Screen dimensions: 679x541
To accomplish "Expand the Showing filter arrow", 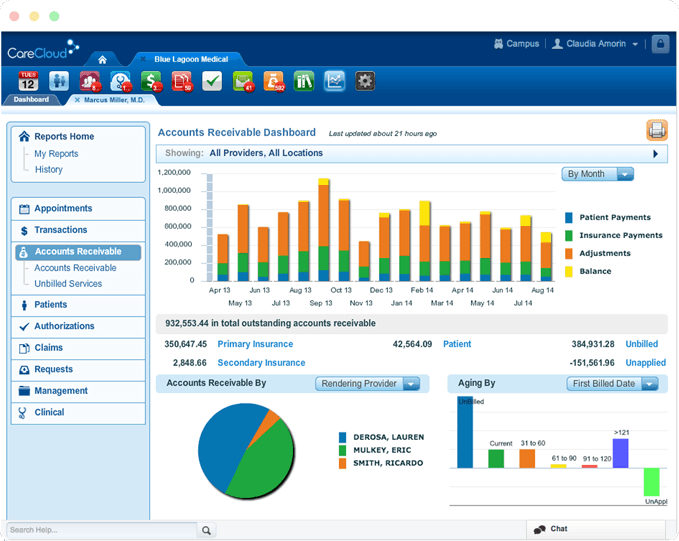I will (x=656, y=154).
